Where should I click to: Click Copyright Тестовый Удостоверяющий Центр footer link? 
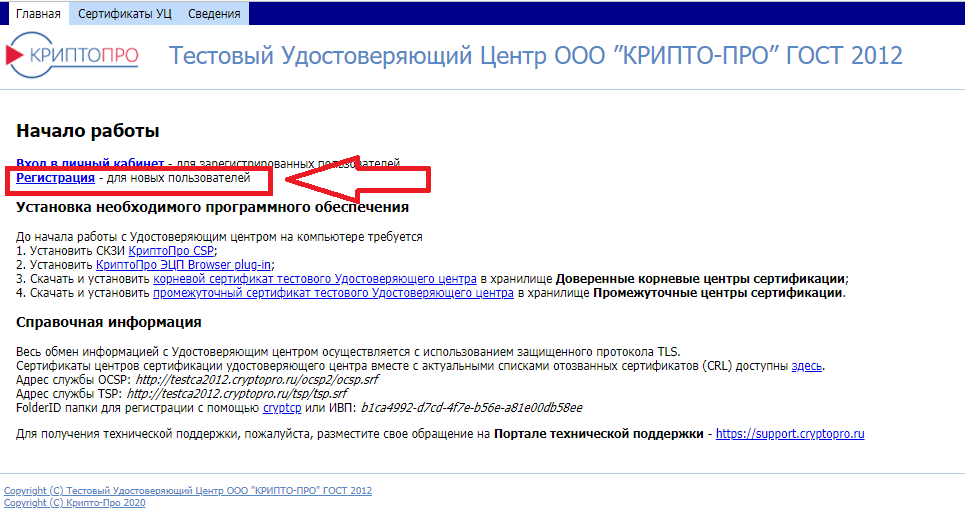pos(188,491)
